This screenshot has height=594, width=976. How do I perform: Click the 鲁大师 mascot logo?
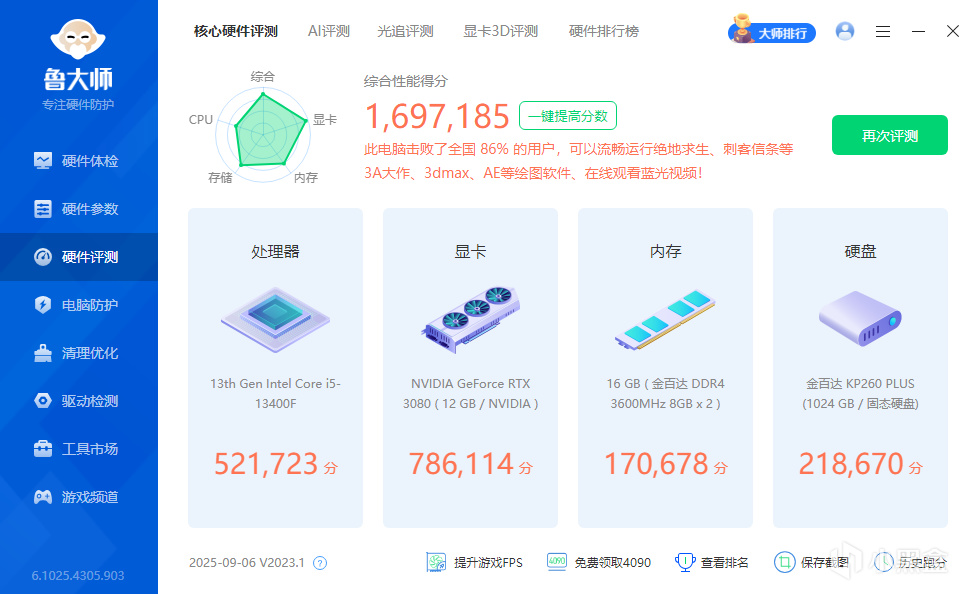point(78,40)
